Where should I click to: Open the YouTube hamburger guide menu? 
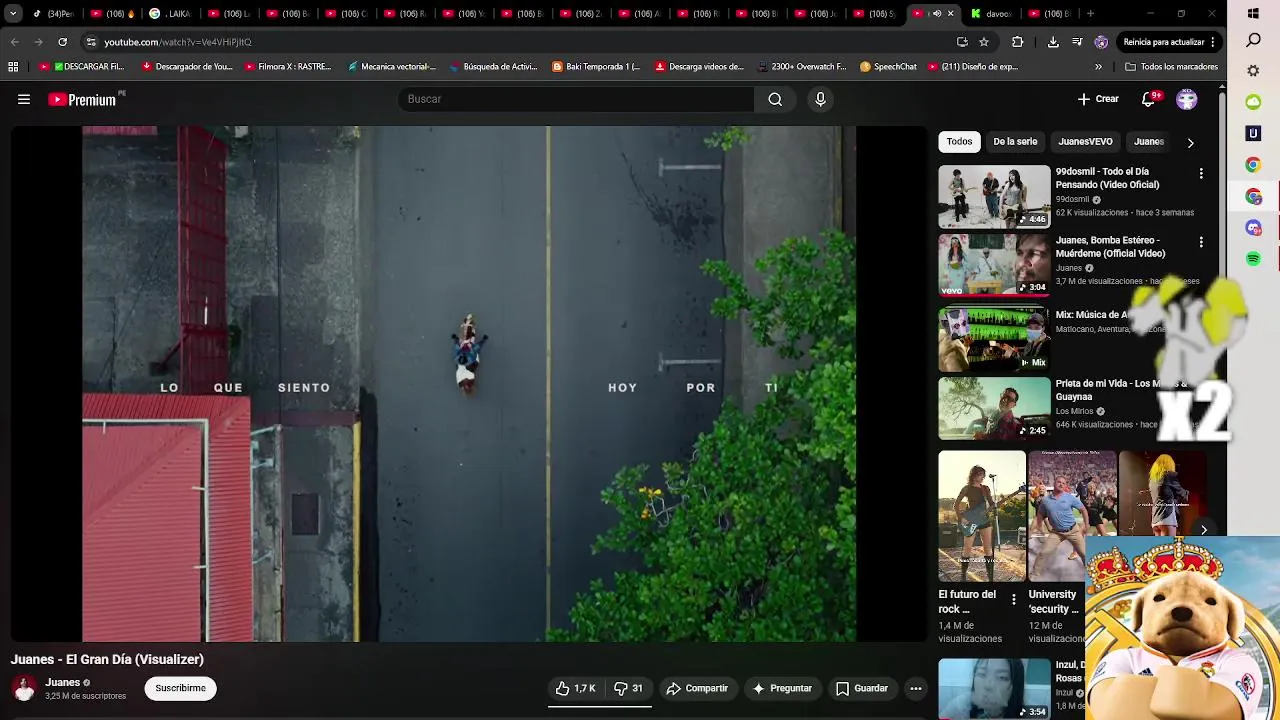24,99
